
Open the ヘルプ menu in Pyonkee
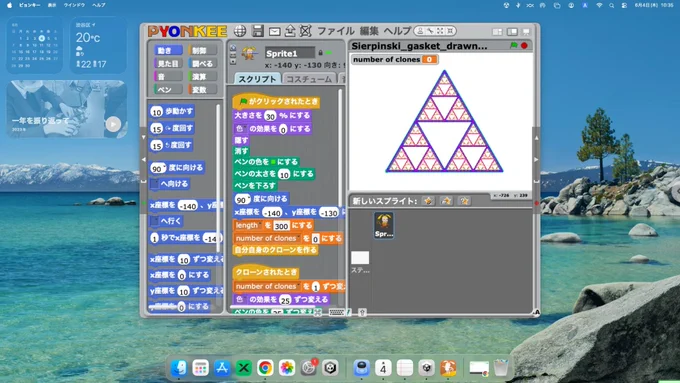[397, 31]
